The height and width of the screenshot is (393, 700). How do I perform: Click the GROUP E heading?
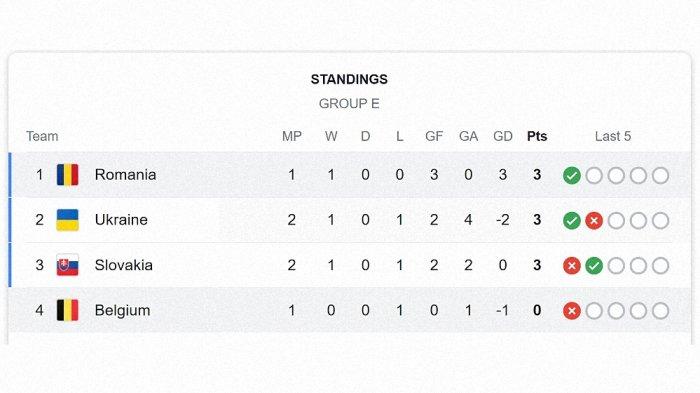(x=349, y=104)
